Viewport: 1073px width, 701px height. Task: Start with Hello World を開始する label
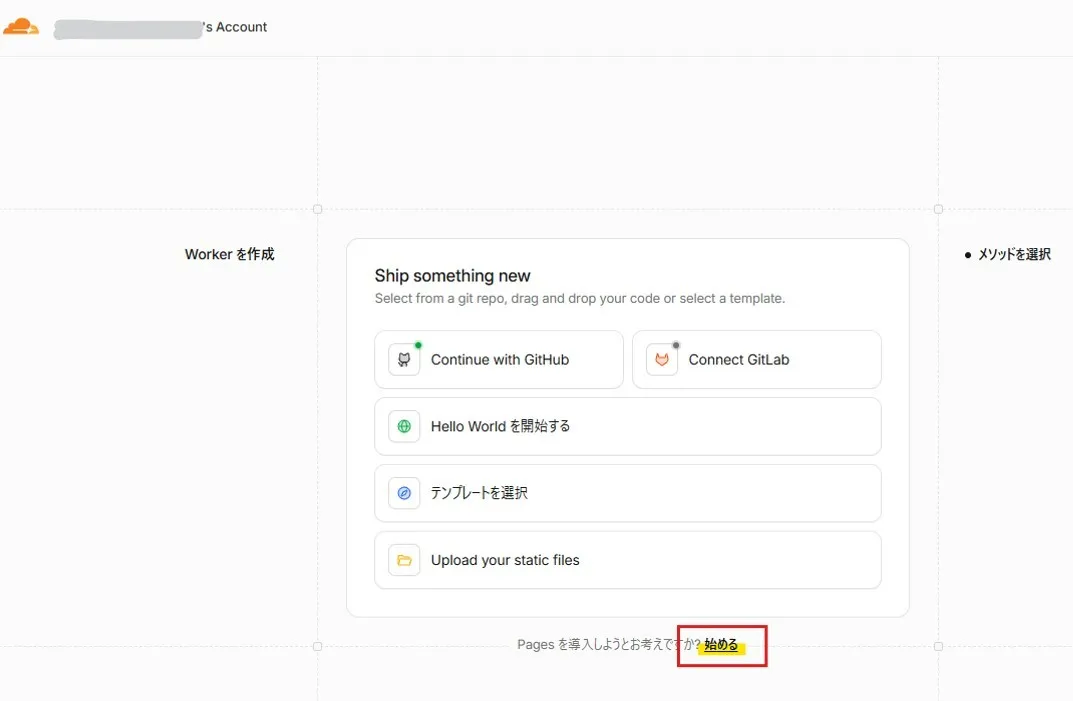pos(500,426)
